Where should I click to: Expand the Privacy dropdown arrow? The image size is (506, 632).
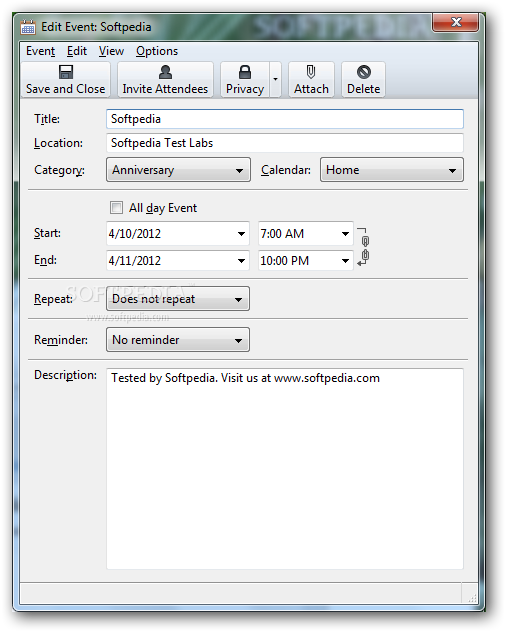(x=275, y=80)
